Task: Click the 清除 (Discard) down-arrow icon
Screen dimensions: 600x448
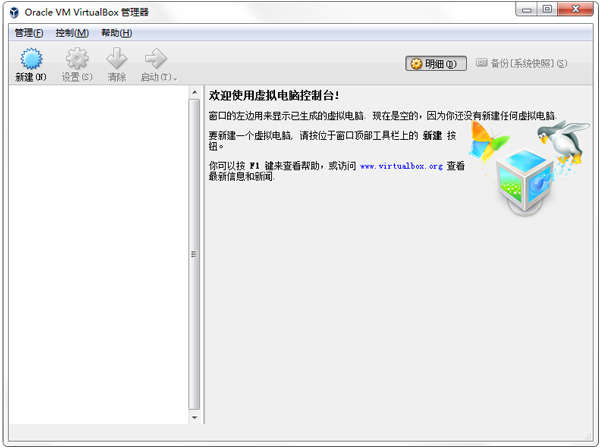Action: [x=116, y=59]
